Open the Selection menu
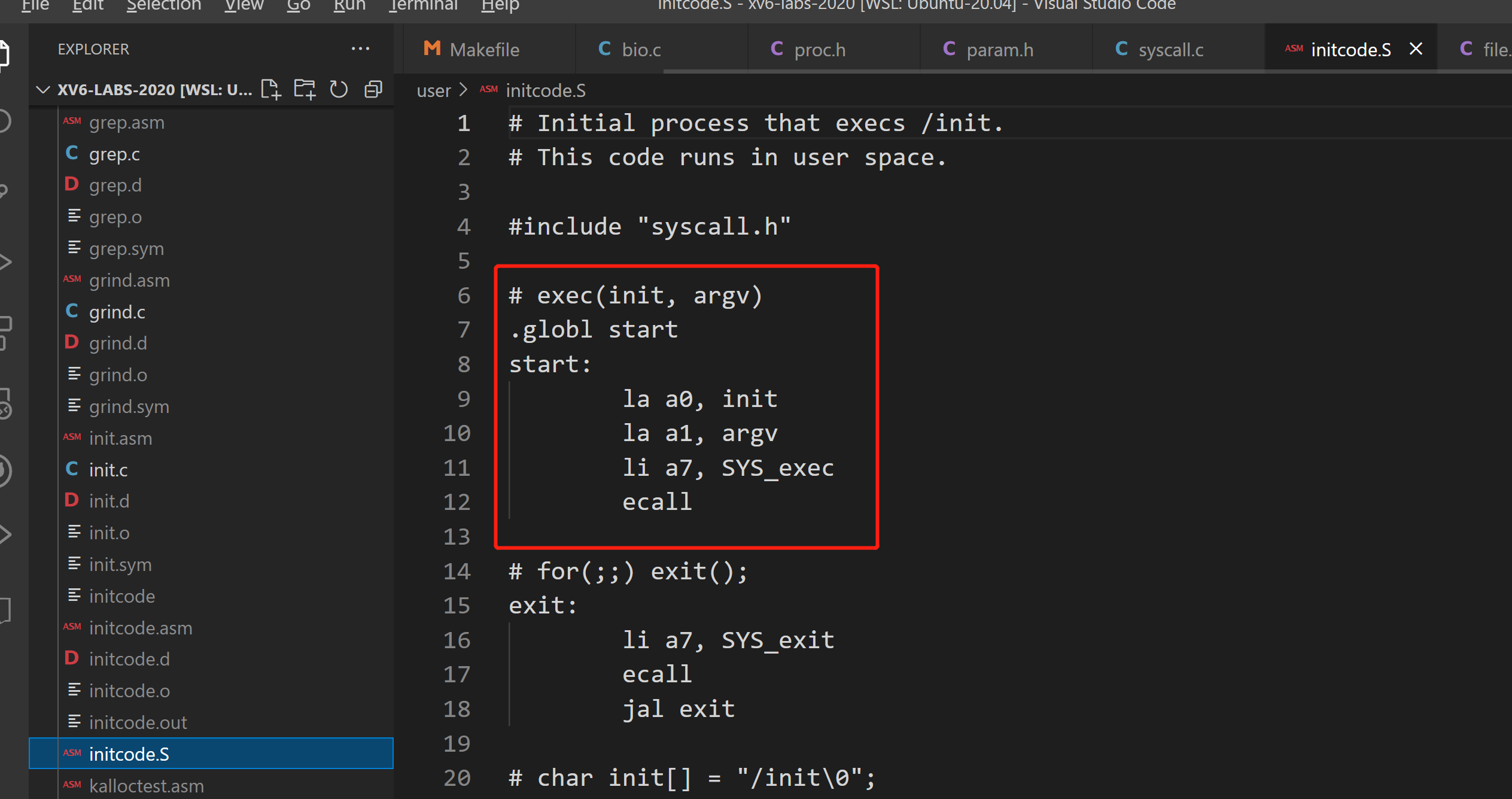 click(163, 6)
